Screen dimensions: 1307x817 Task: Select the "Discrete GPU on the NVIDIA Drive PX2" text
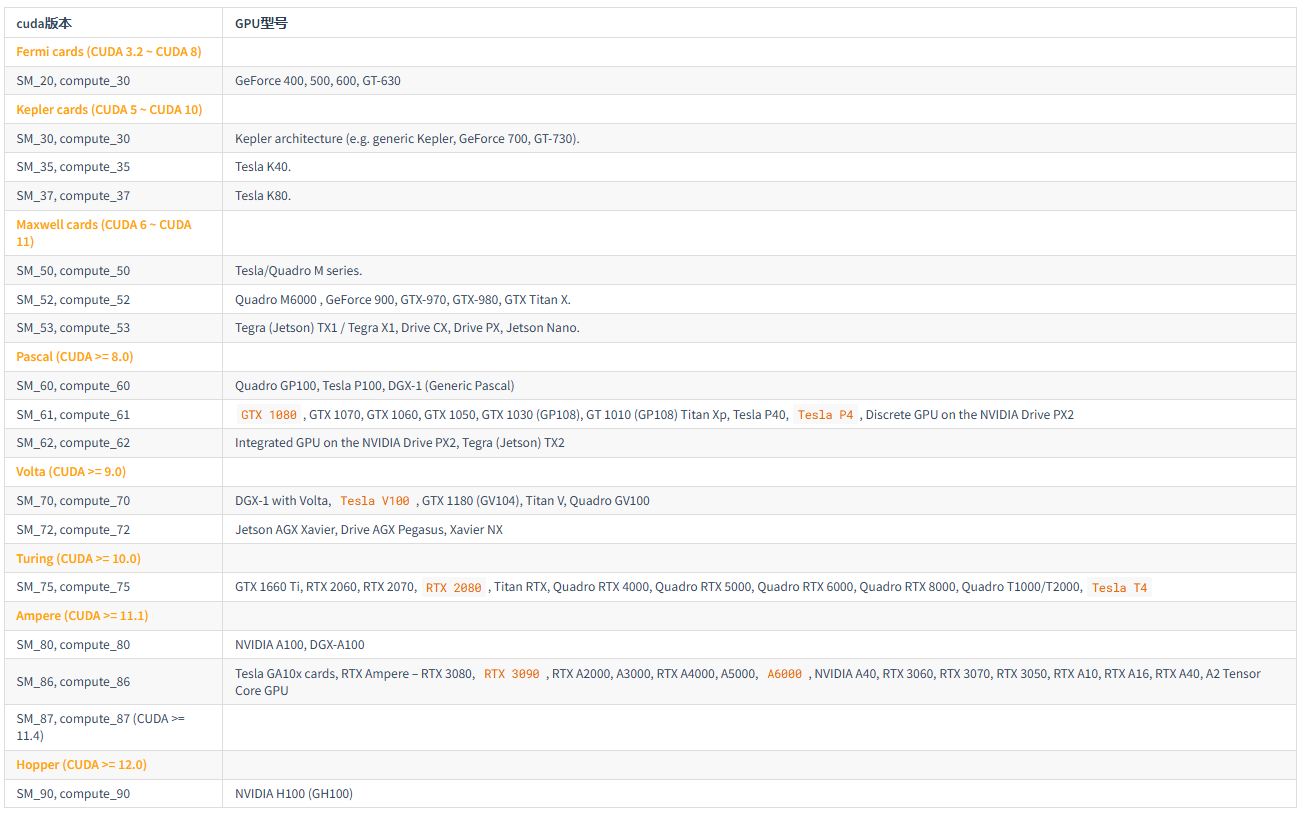tap(970, 415)
